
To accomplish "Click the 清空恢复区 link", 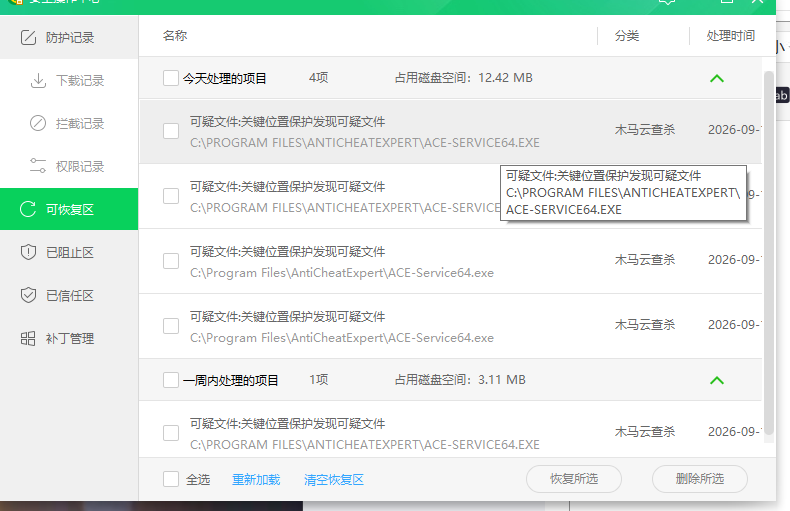I will pos(334,479).
